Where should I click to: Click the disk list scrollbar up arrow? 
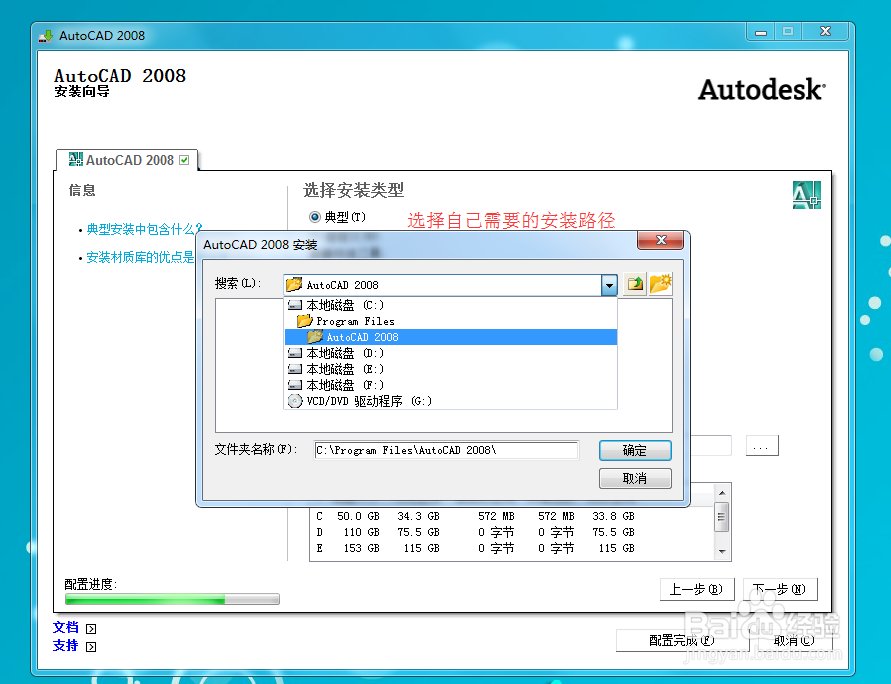click(722, 493)
